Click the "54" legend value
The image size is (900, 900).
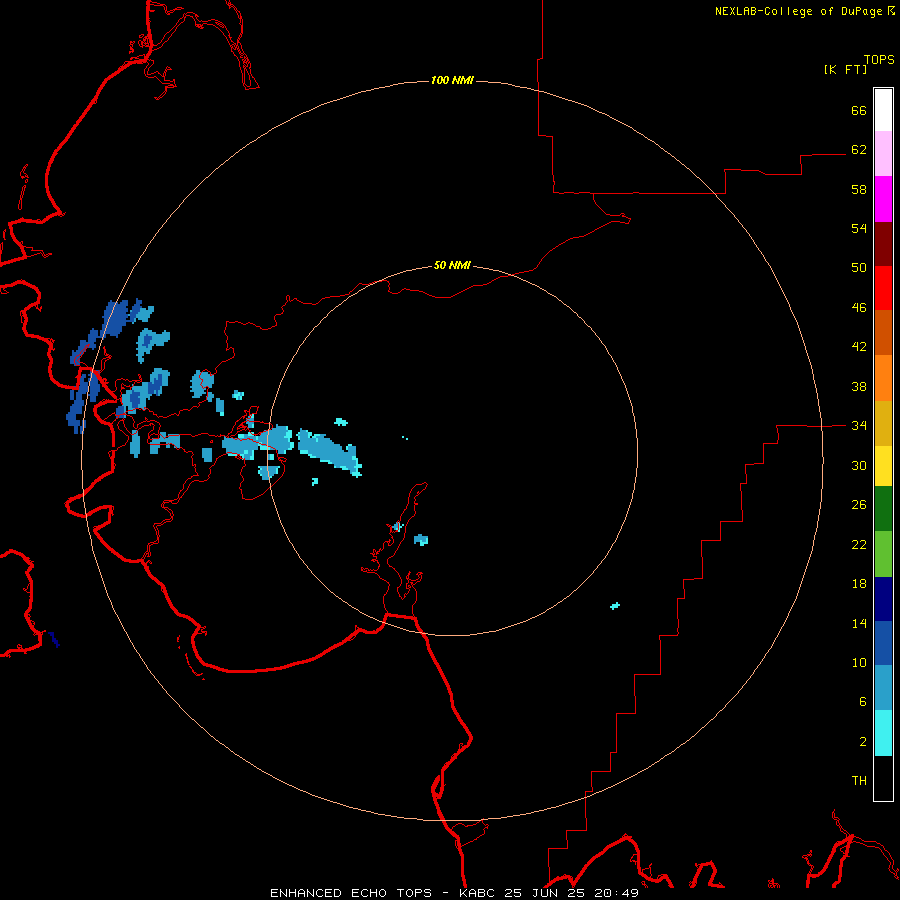(x=859, y=228)
